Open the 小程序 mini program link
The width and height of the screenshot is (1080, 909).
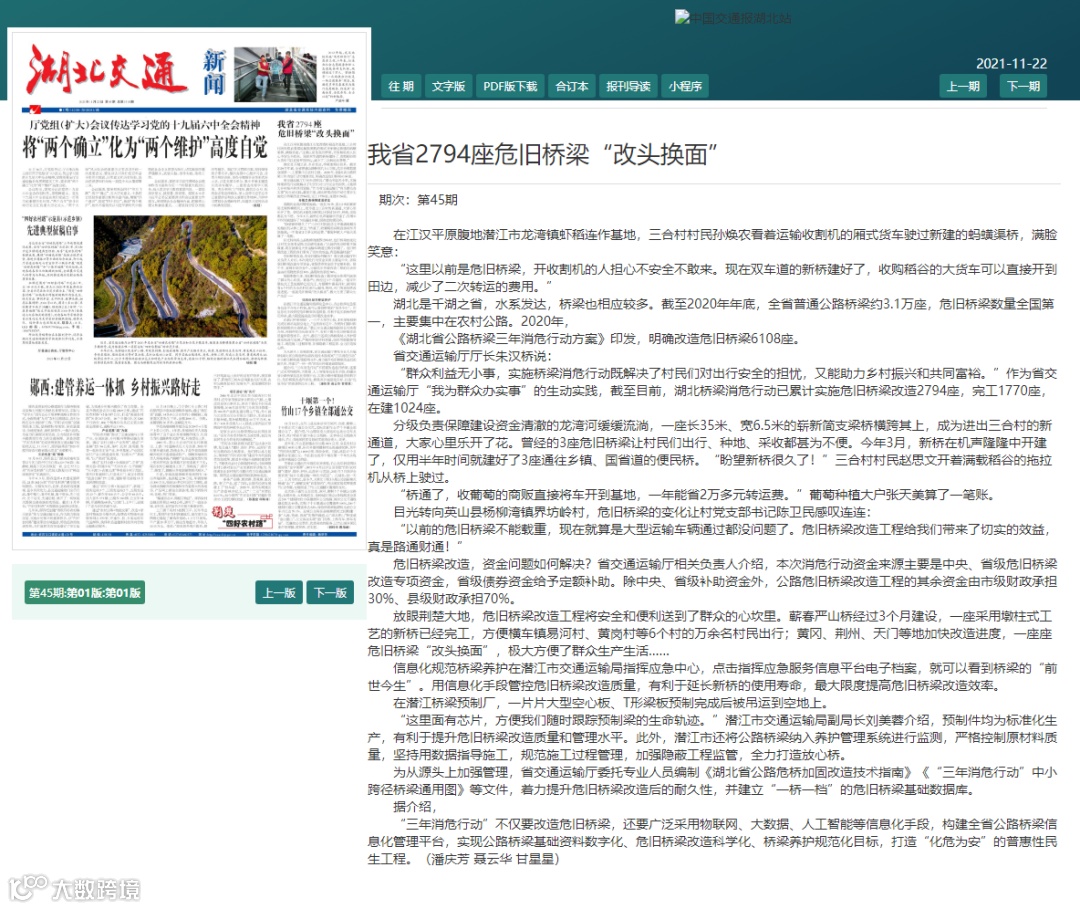coord(685,86)
